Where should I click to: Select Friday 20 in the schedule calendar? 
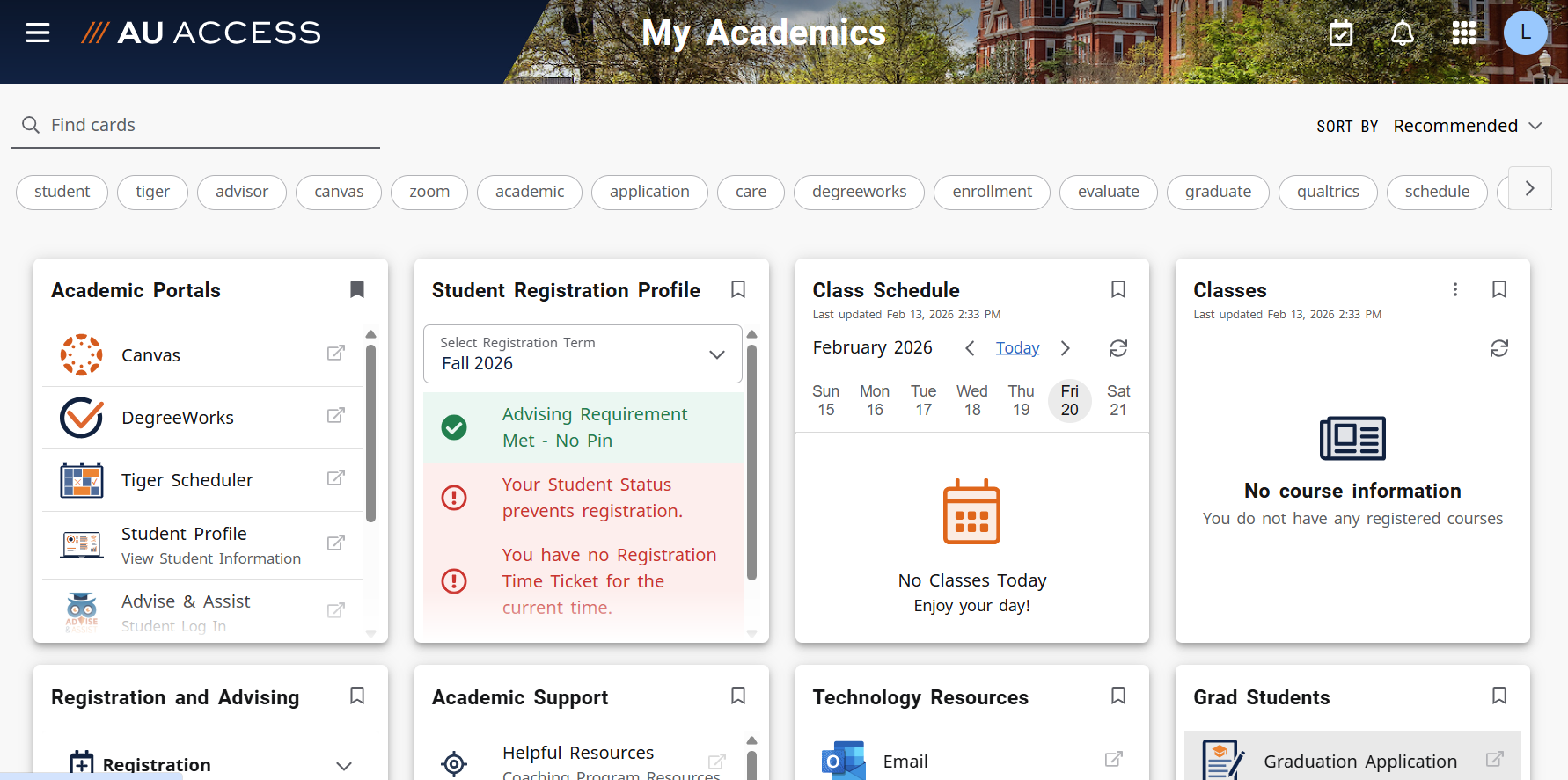click(1069, 401)
